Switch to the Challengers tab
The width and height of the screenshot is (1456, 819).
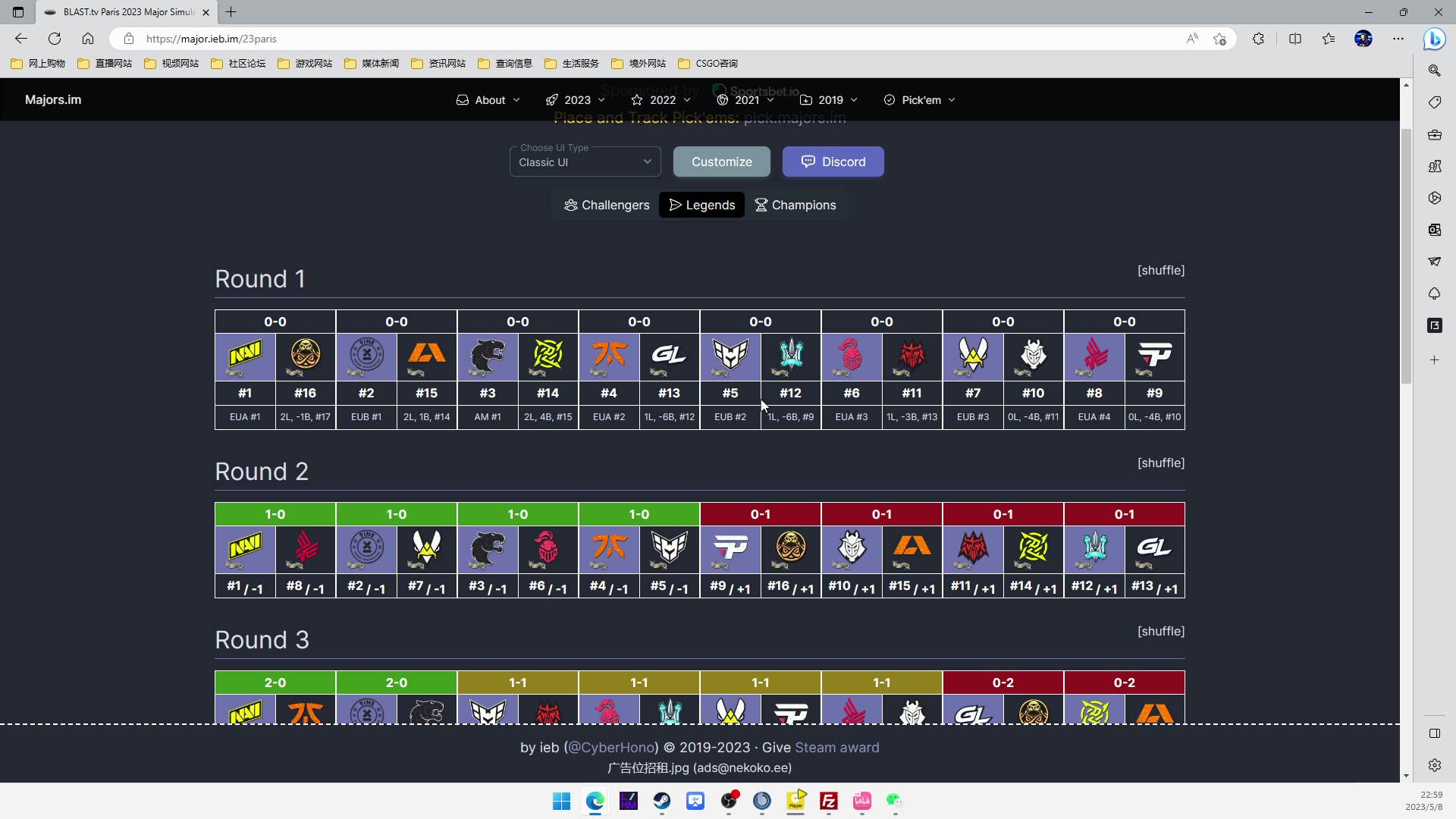(607, 205)
